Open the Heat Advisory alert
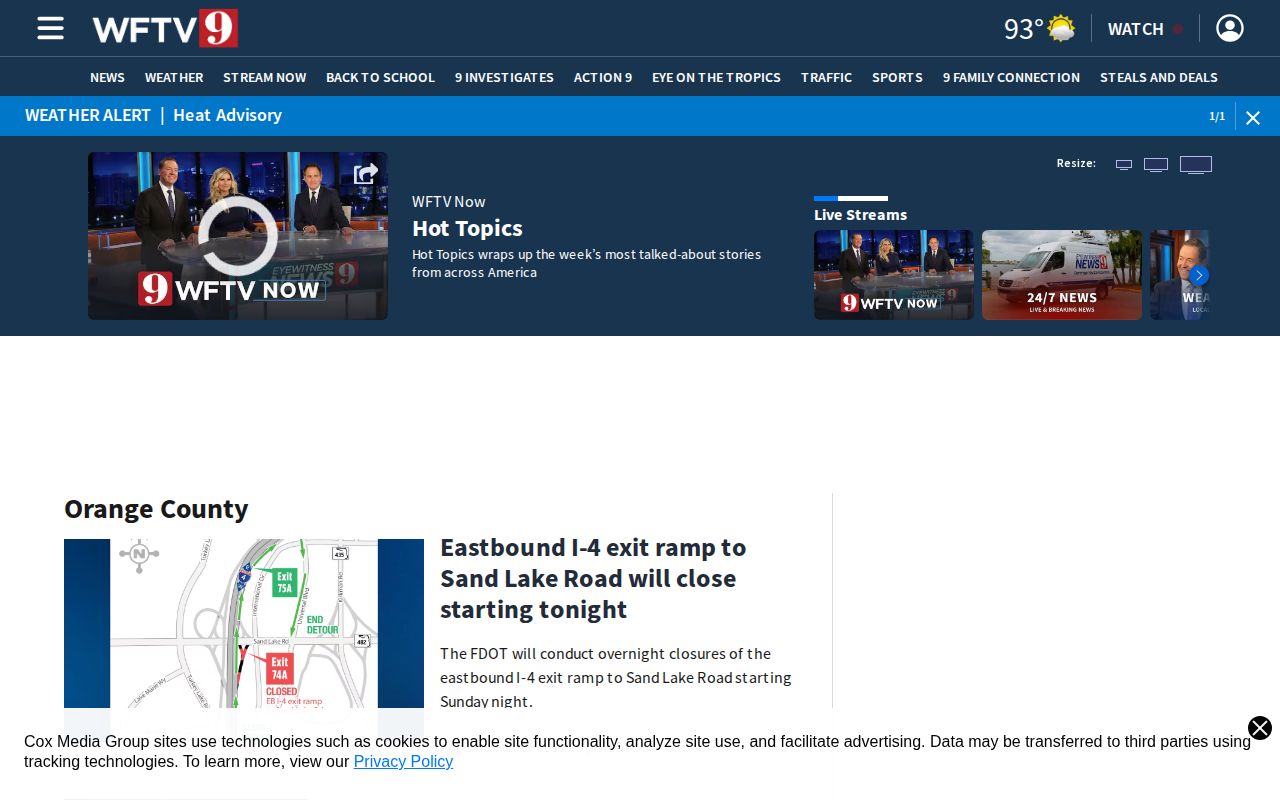The image size is (1280, 800). (227, 115)
